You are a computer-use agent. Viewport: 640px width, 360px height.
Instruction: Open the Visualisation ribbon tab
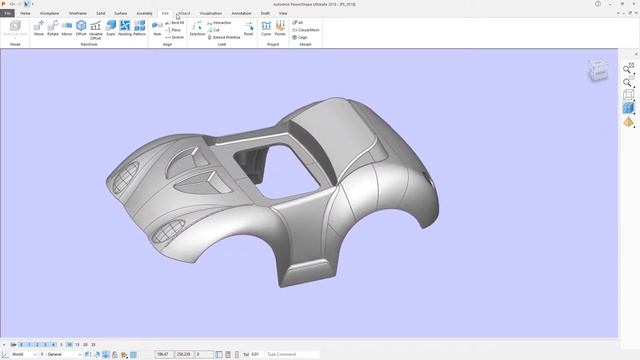tap(211, 13)
